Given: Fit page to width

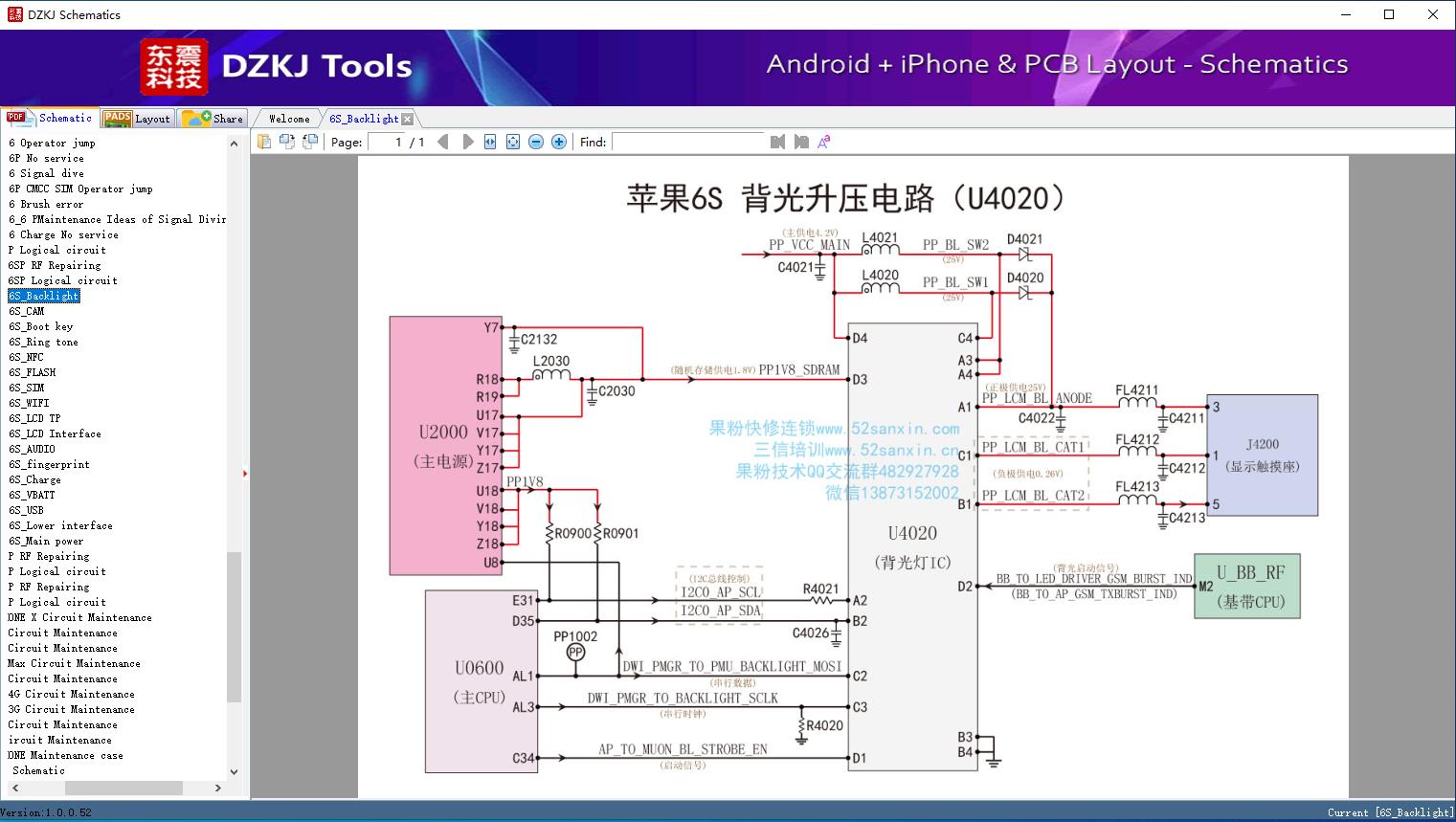Looking at the screenshot, I should pos(490,142).
